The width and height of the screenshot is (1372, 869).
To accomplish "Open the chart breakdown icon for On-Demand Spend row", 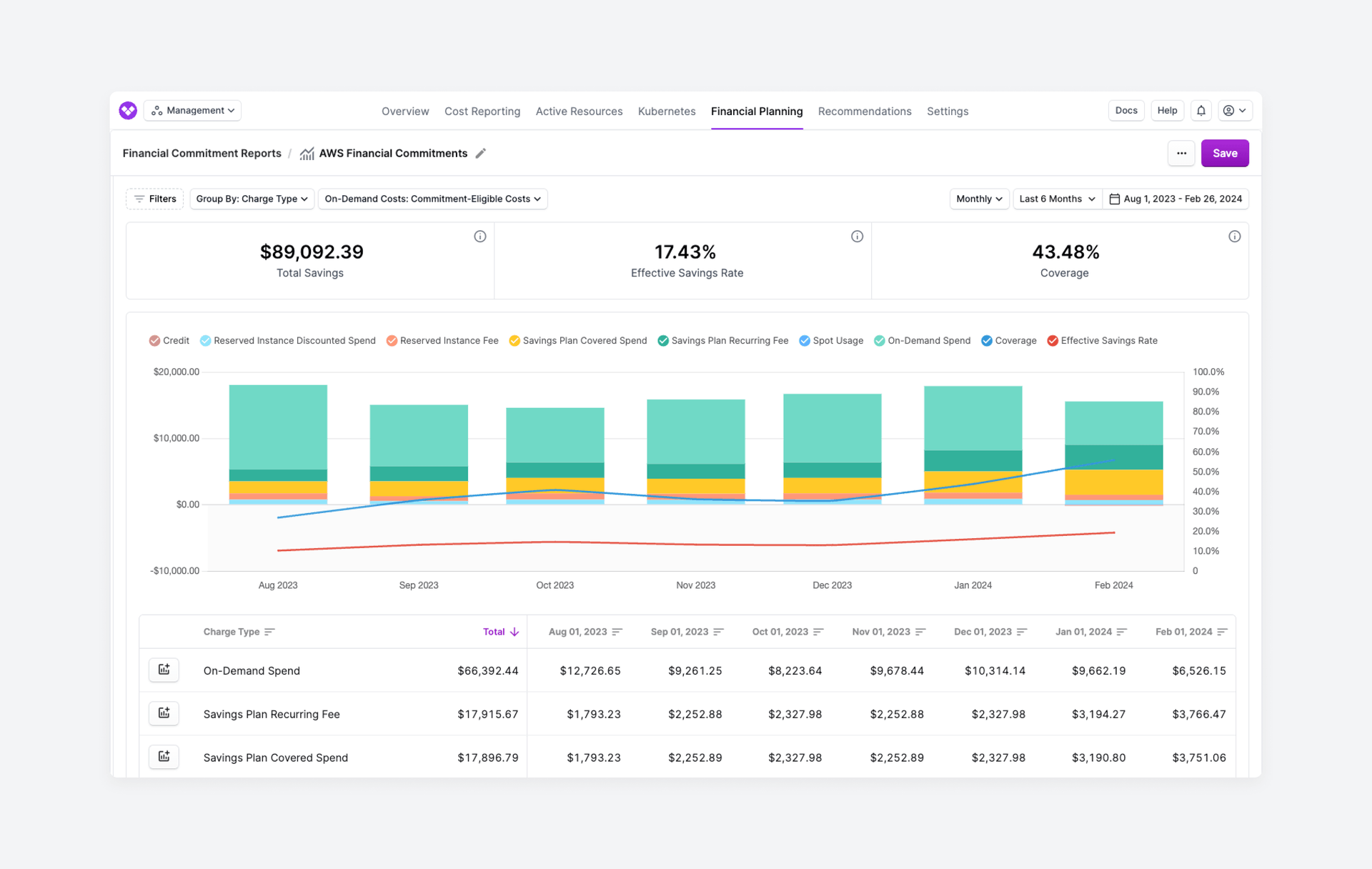I will [164, 670].
